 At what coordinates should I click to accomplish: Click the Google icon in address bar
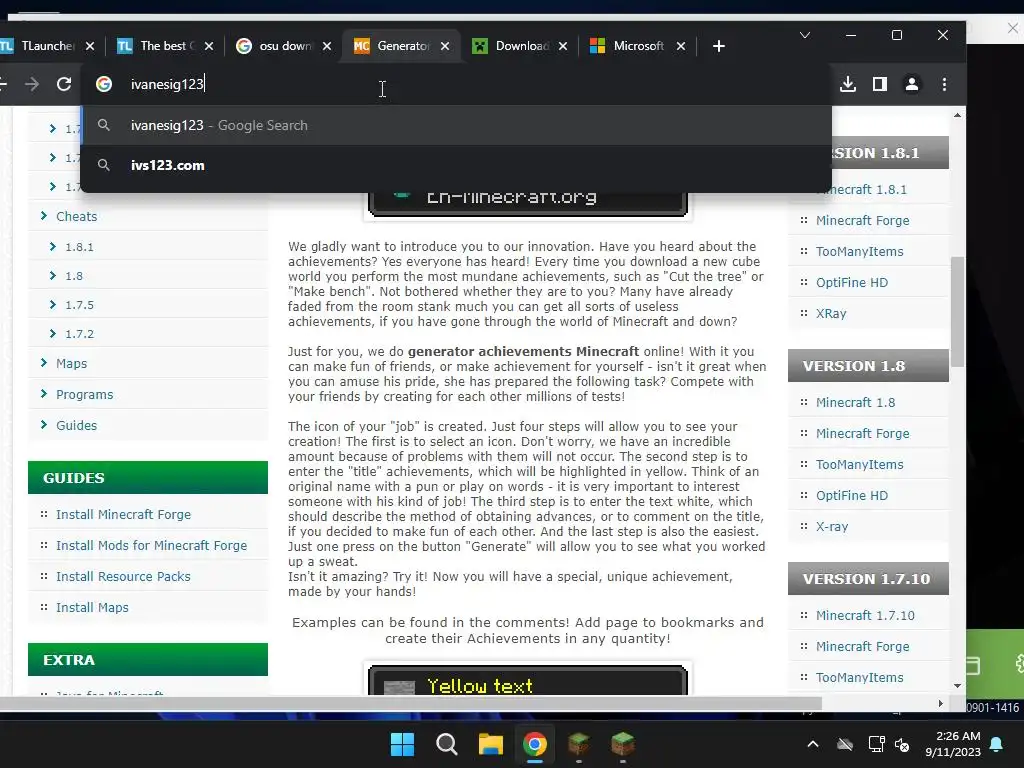[104, 84]
